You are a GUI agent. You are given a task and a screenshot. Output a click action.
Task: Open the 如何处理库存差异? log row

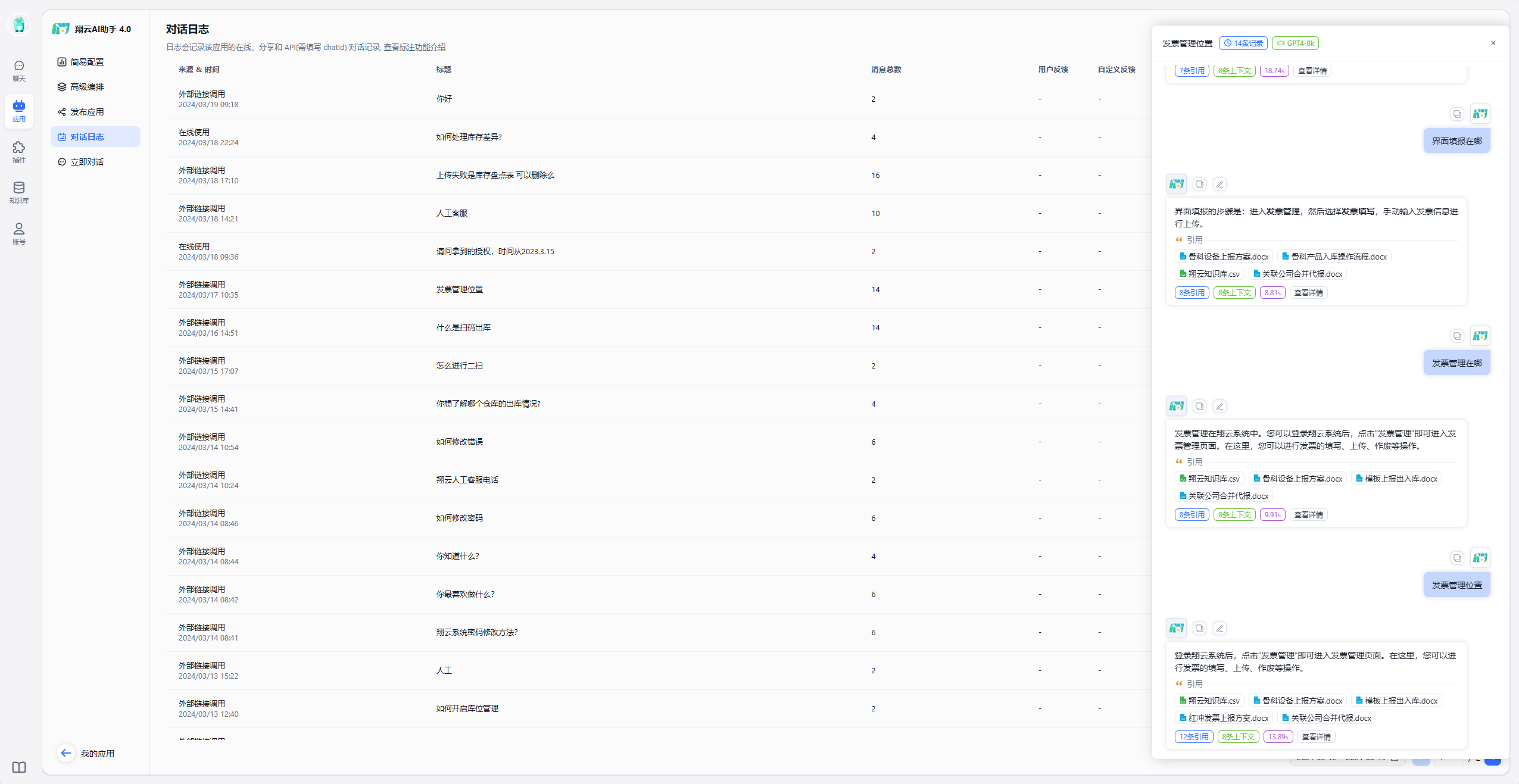tap(469, 137)
